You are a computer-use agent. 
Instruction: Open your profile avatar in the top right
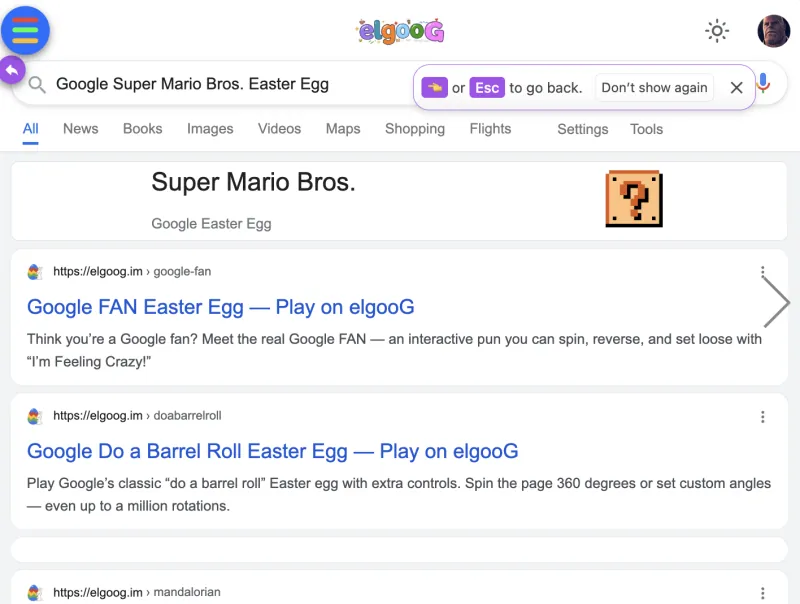(x=772, y=31)
